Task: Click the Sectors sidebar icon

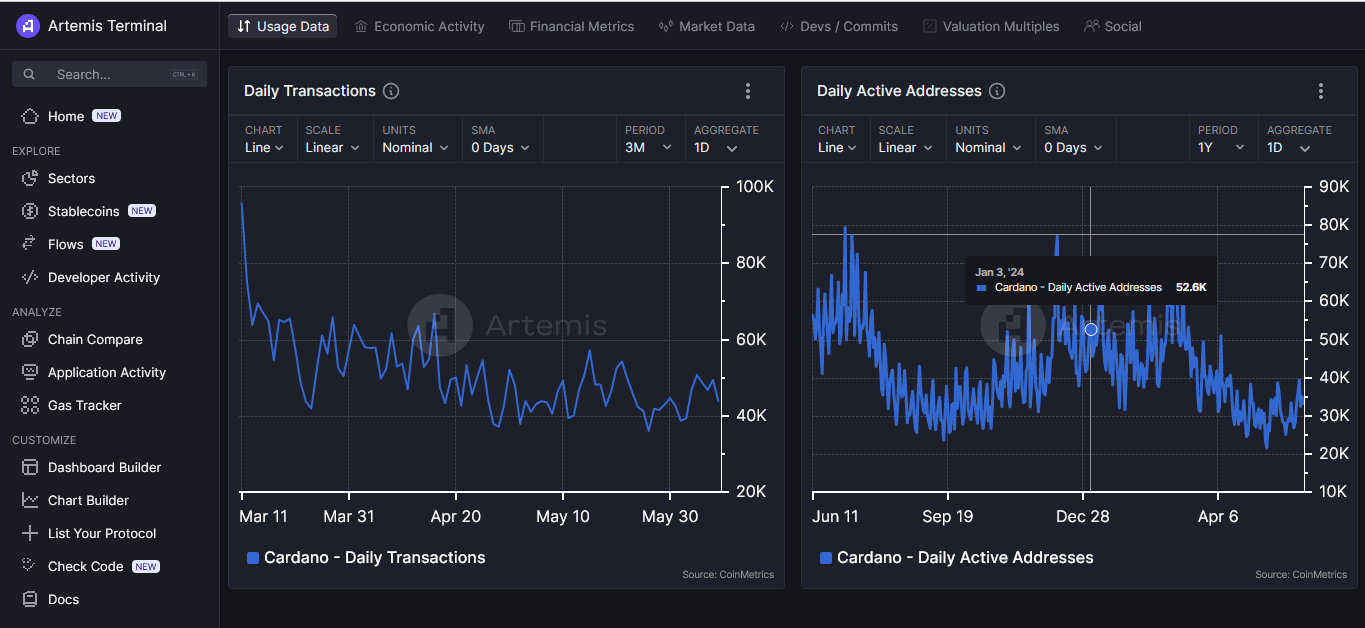Action: [30, 178]
